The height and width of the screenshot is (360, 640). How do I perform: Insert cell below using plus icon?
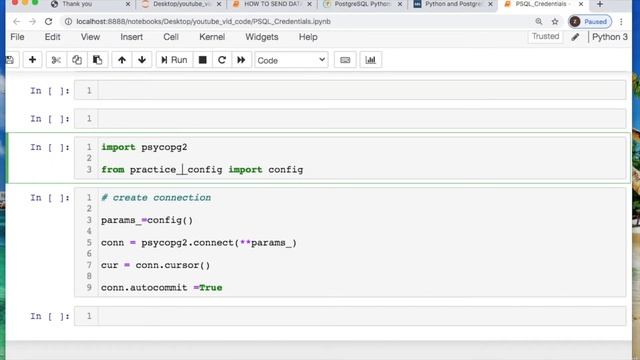coord(32,60)
